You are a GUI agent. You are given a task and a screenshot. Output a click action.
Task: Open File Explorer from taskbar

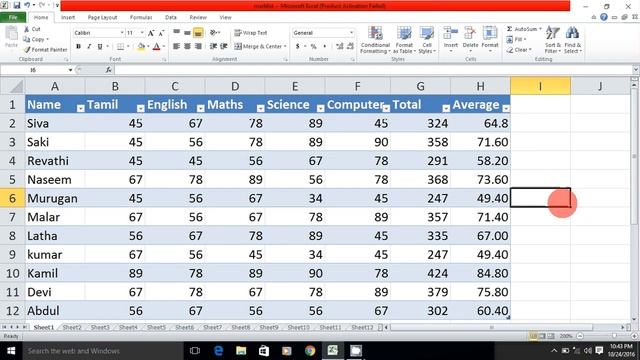(241, 351)
